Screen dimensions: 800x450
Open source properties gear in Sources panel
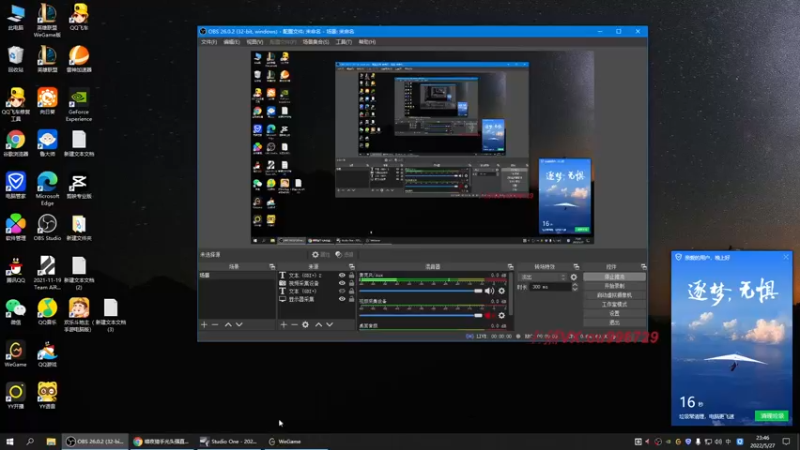click(x=306, y=325)
